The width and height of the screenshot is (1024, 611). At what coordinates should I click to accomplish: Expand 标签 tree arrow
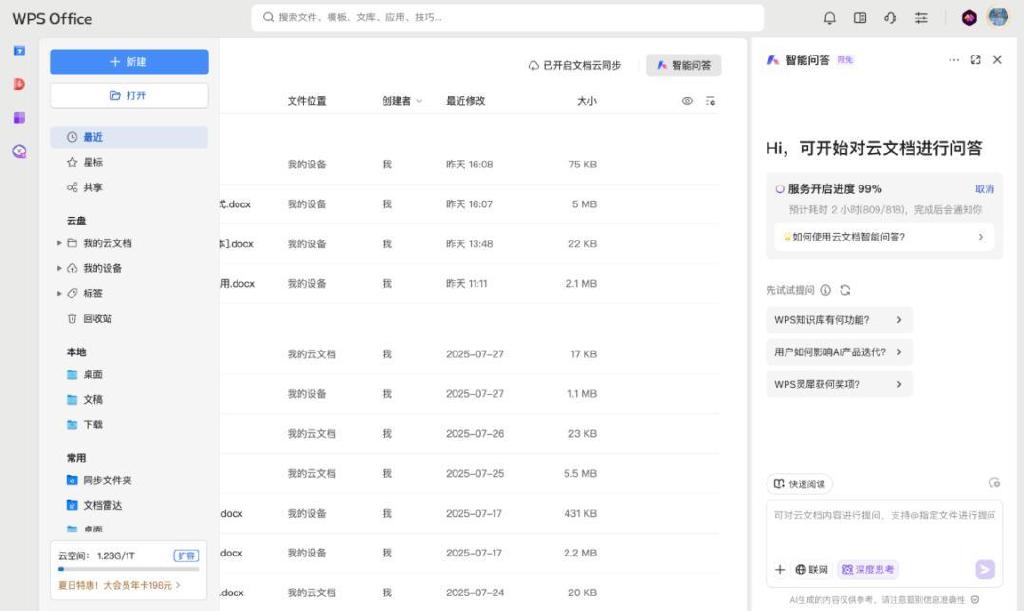59,294
